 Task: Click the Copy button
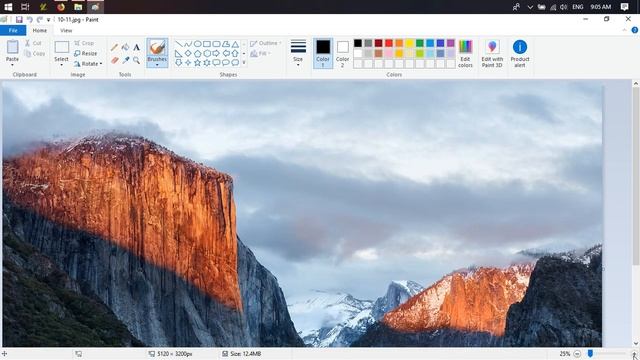pos(34,53)
